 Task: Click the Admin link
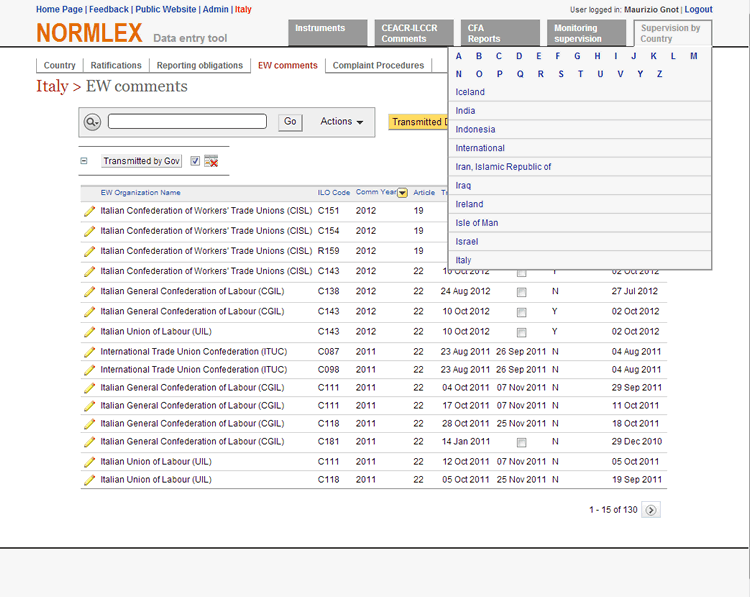(x=215, y=10)
